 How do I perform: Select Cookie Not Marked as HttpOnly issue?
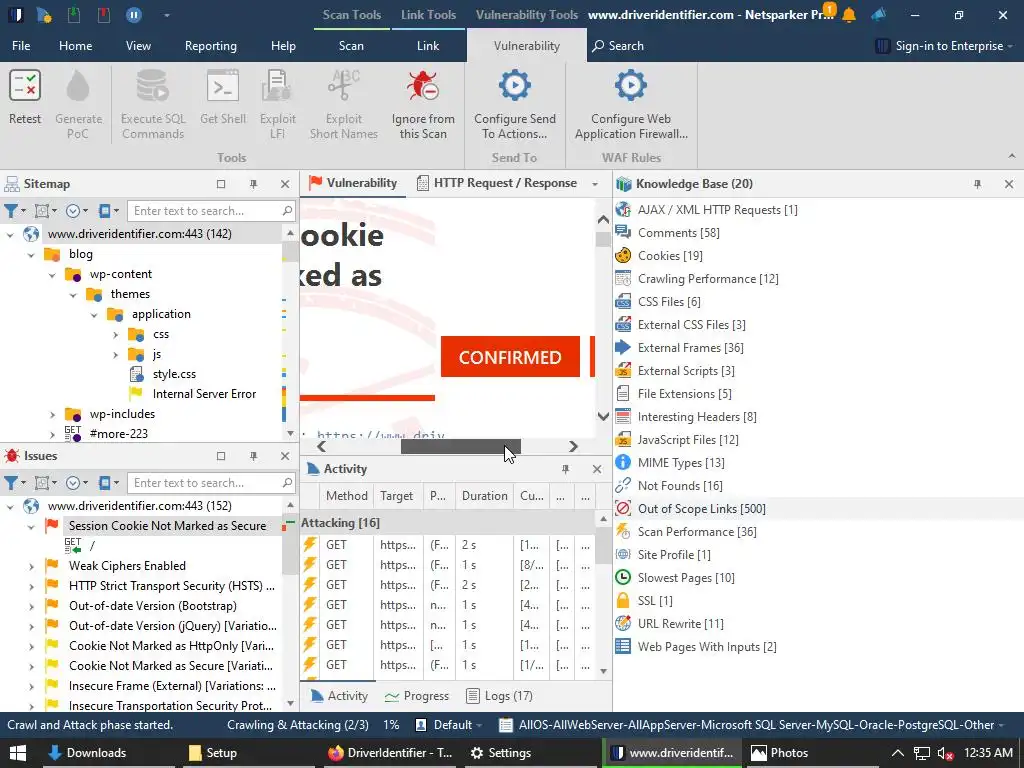171,646
